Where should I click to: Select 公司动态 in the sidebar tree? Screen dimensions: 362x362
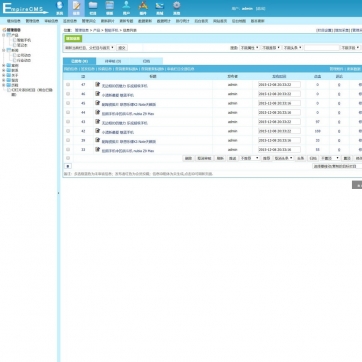(x=24, y=55)
